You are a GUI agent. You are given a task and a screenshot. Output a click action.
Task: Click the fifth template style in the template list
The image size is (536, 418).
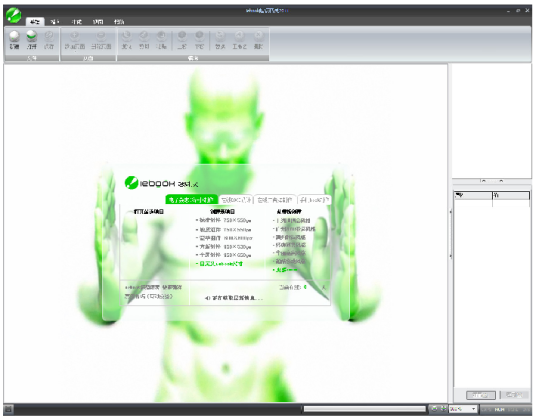tap(289, 253)
